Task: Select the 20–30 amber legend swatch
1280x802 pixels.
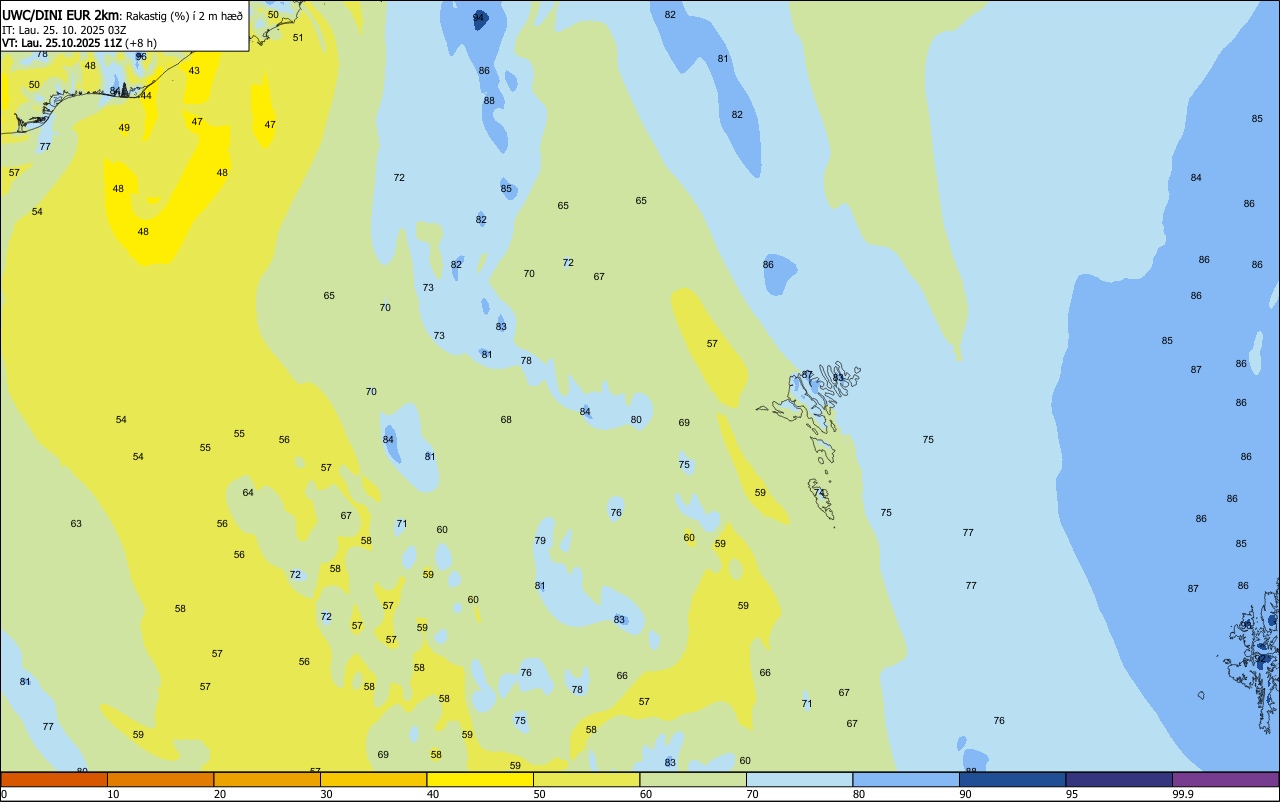Action: pyautogui.click(x=267, y=779)
